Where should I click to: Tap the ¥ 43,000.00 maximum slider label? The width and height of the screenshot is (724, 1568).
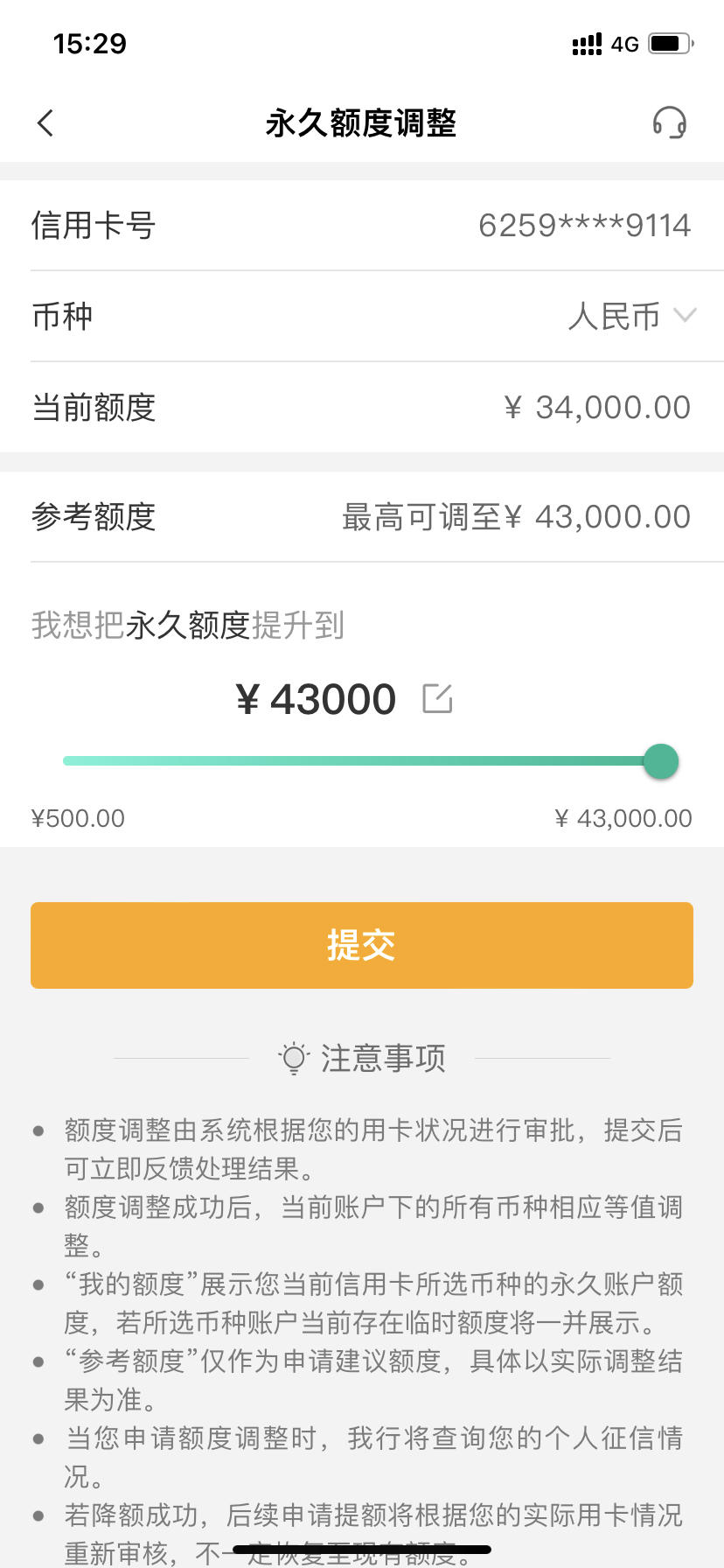[623, 818]
